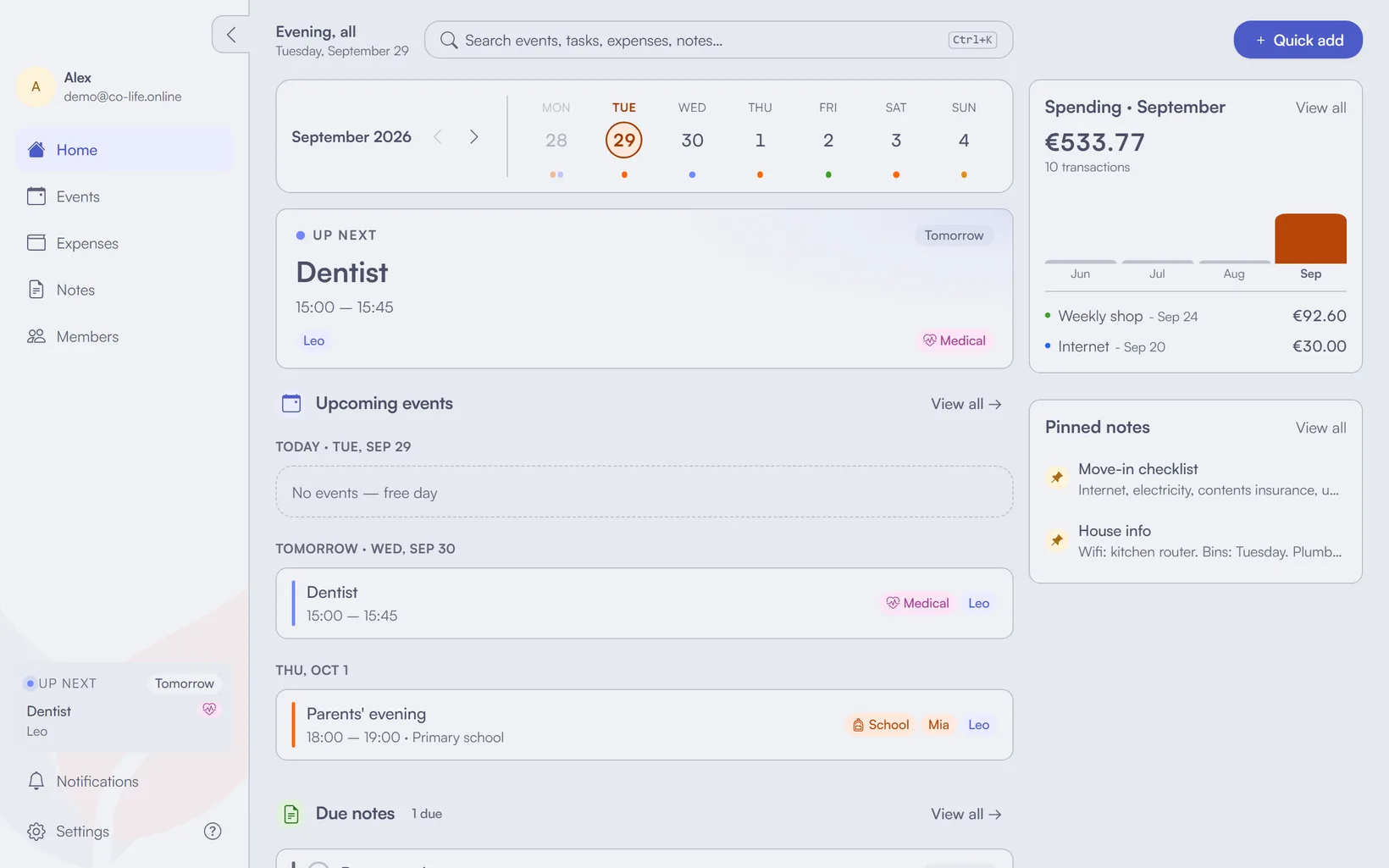This screenshot has height=868, width=1389.
Task: Click the heart medical icon in sidebar widget
Action: 209,709
